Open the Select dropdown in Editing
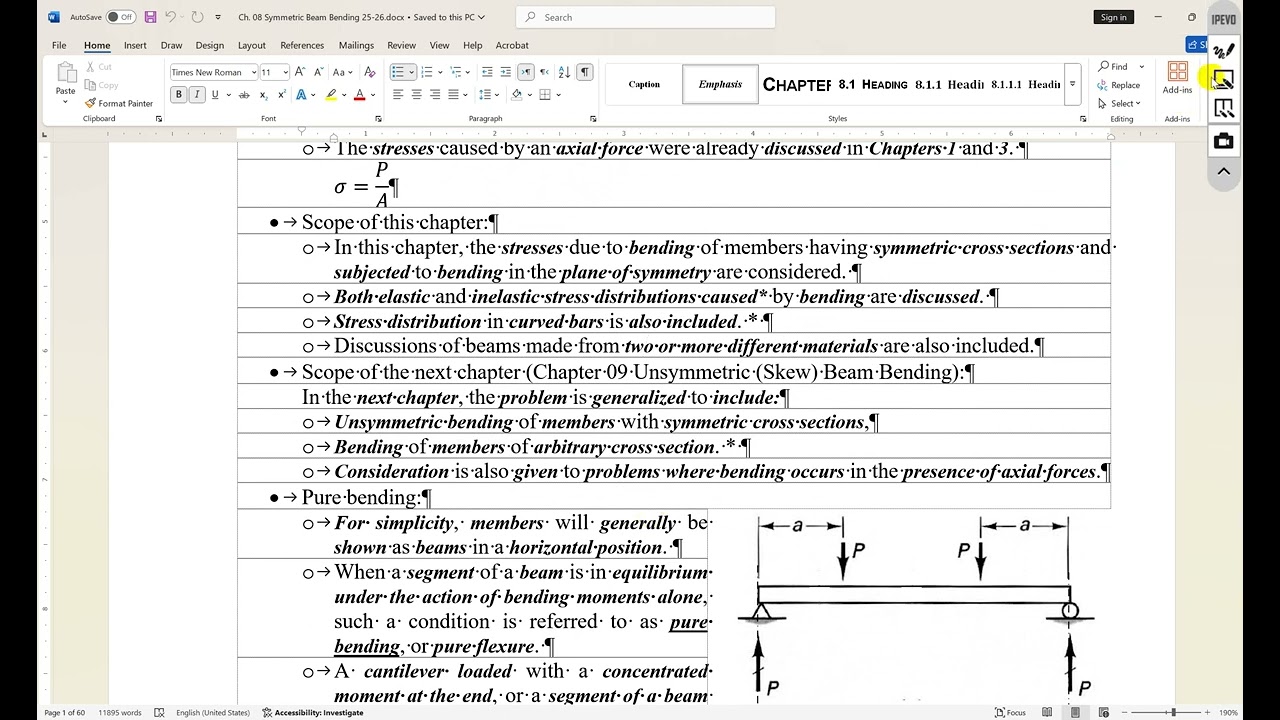 click(1119, 104)
